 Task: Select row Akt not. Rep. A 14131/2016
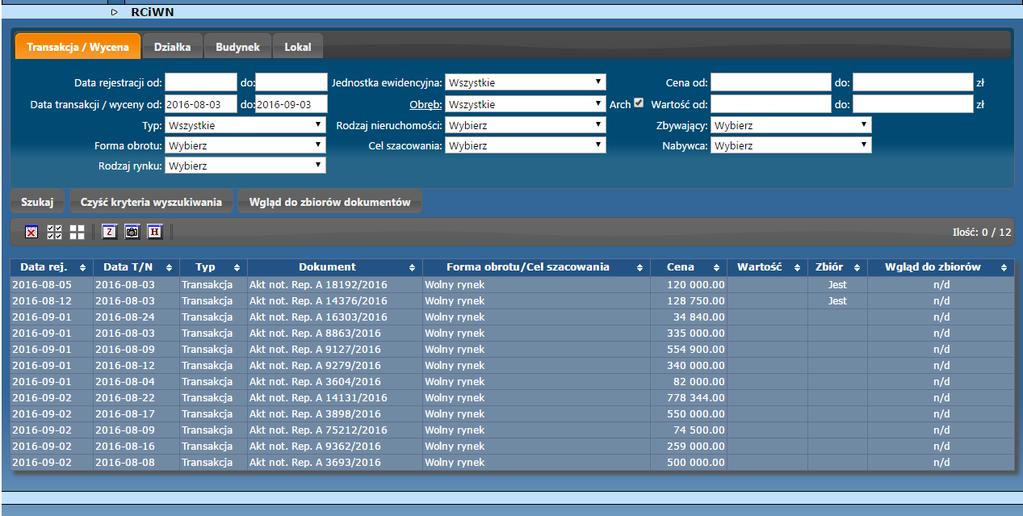(x=512, y=397)
